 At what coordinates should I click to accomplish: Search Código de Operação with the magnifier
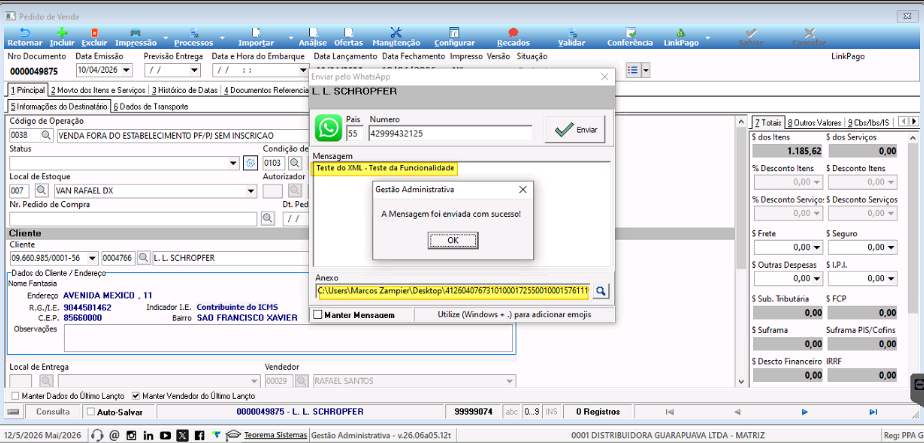tap(47, 135)
